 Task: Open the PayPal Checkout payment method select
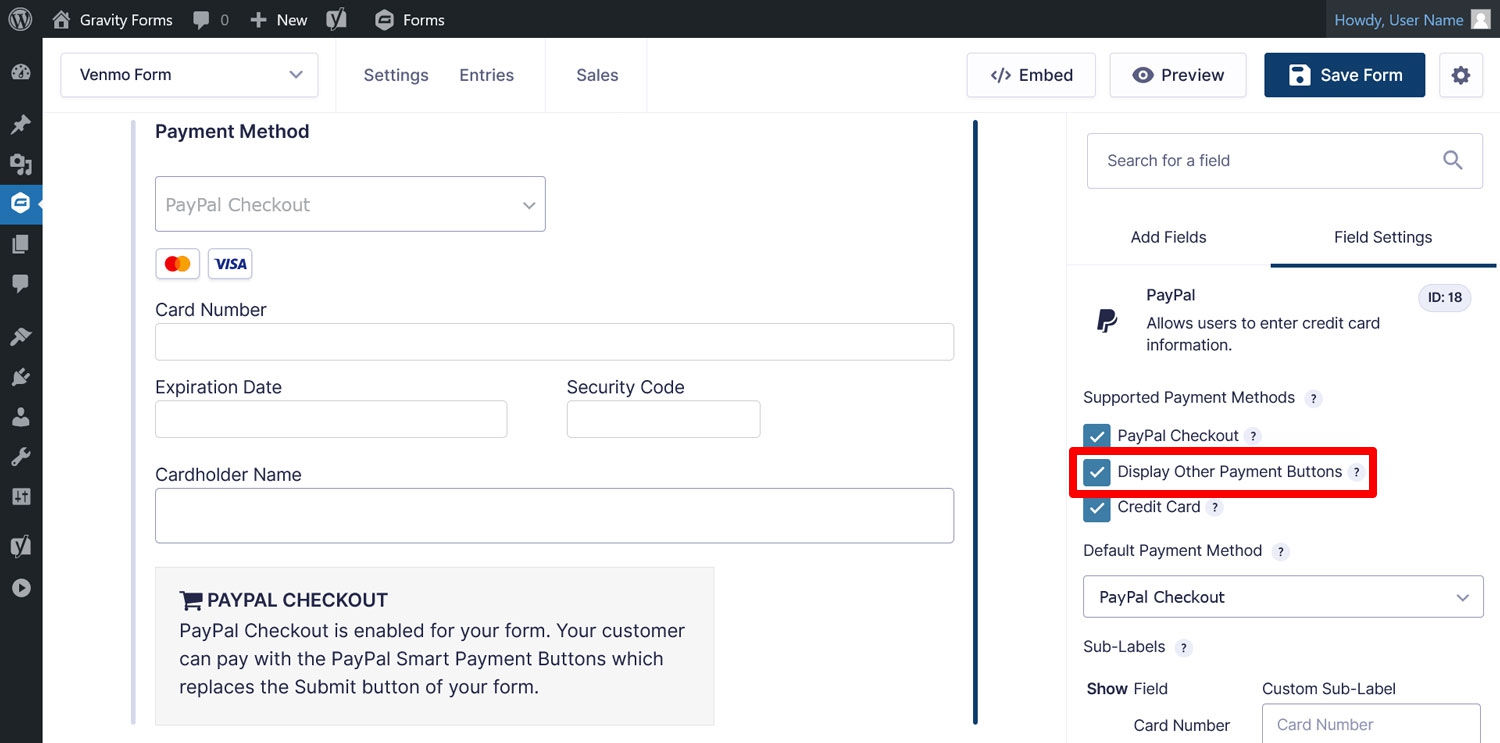pyautogui.click(x=350, y=204)
